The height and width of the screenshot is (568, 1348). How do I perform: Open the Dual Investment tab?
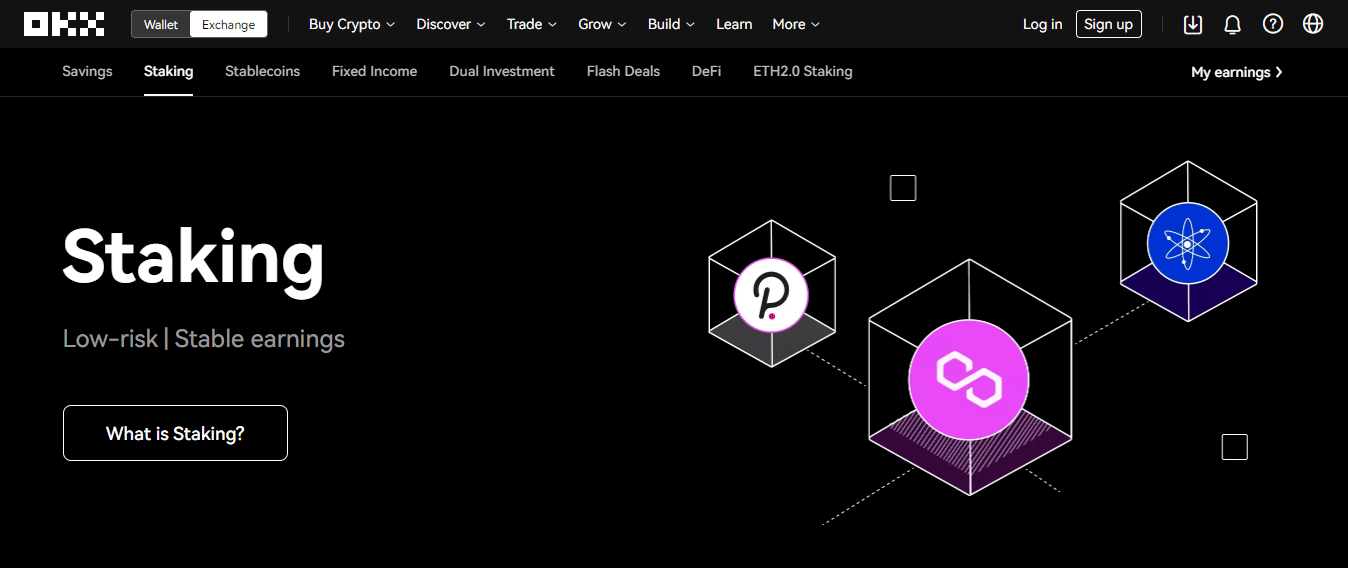pos(502,71)
